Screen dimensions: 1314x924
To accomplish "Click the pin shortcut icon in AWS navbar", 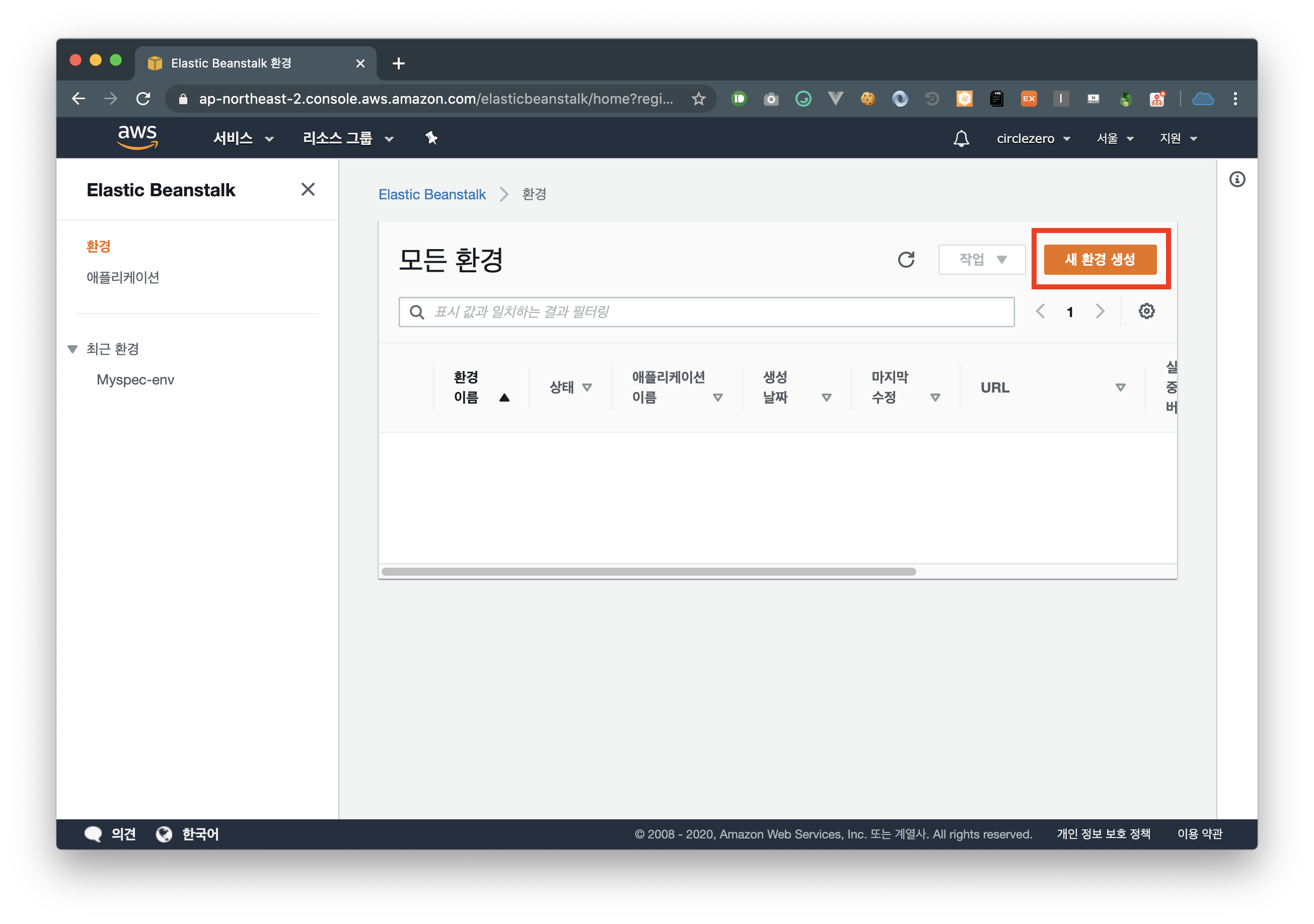I will tap(431, 138).
